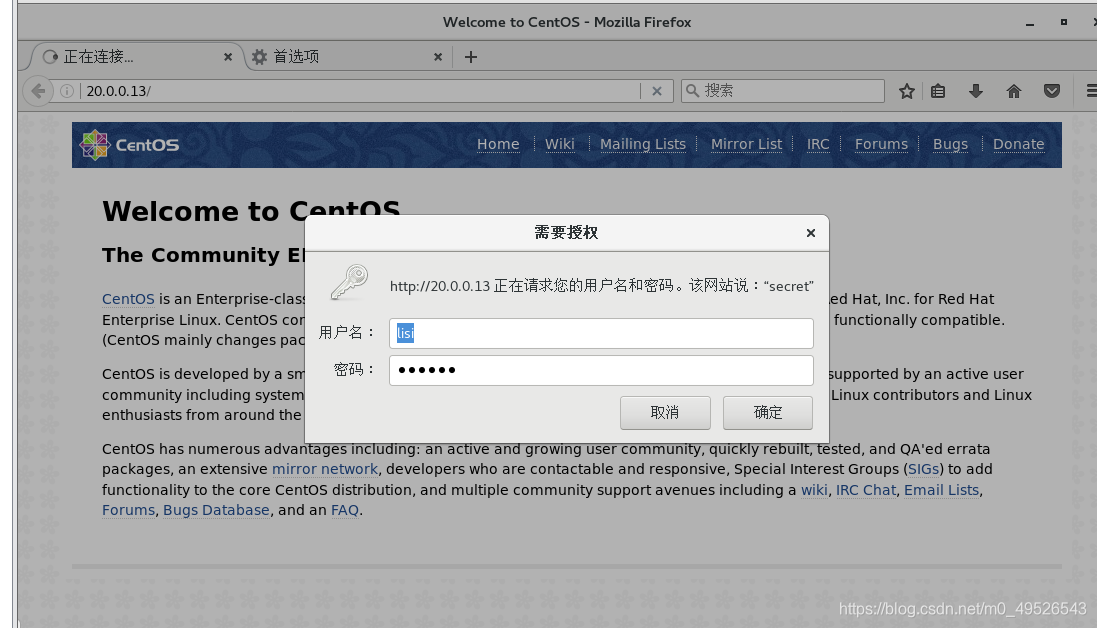
Task: Click the Welcome to CentOS heading
Action: (251, 211)
